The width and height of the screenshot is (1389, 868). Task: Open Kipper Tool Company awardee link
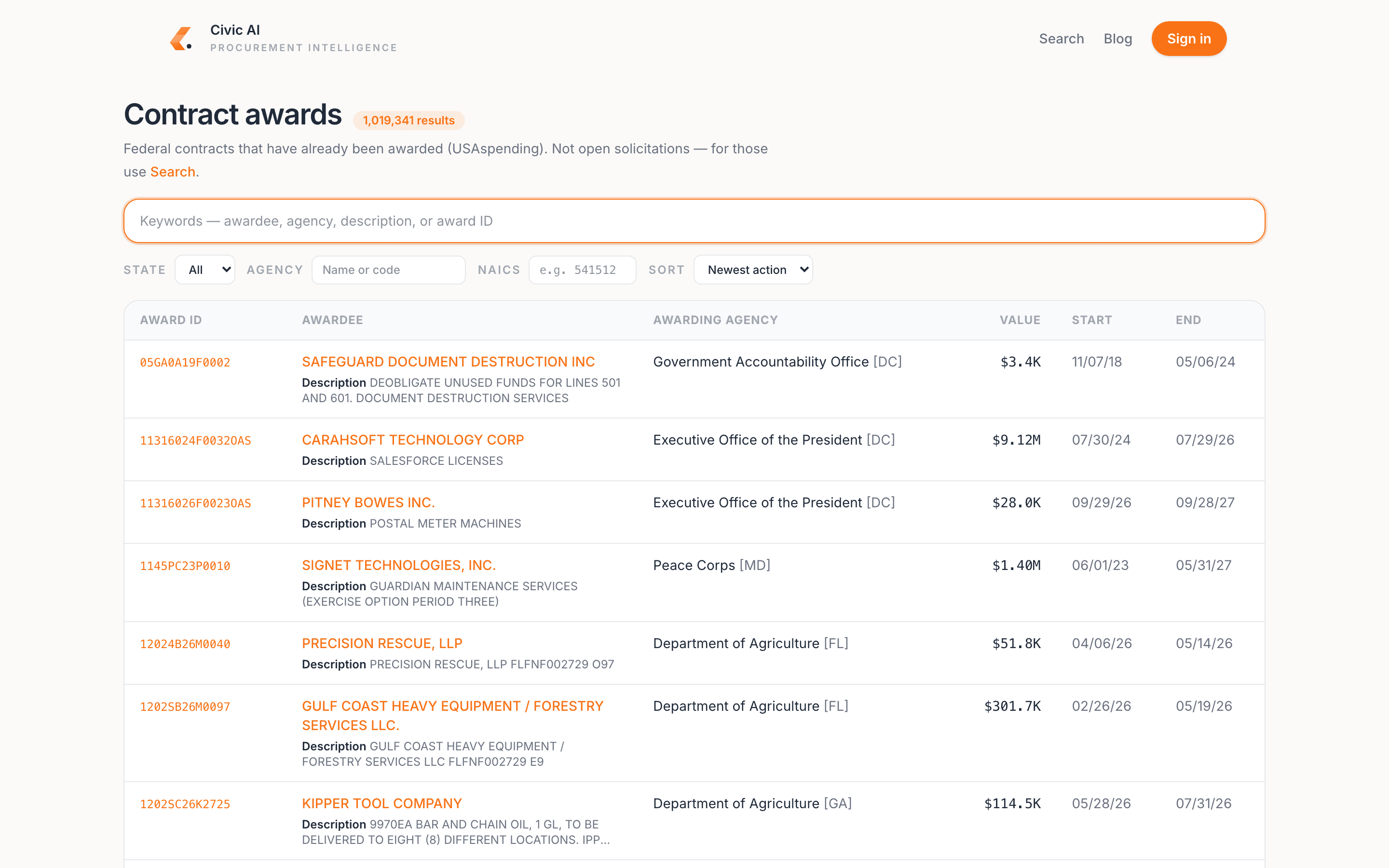(381, 803)
